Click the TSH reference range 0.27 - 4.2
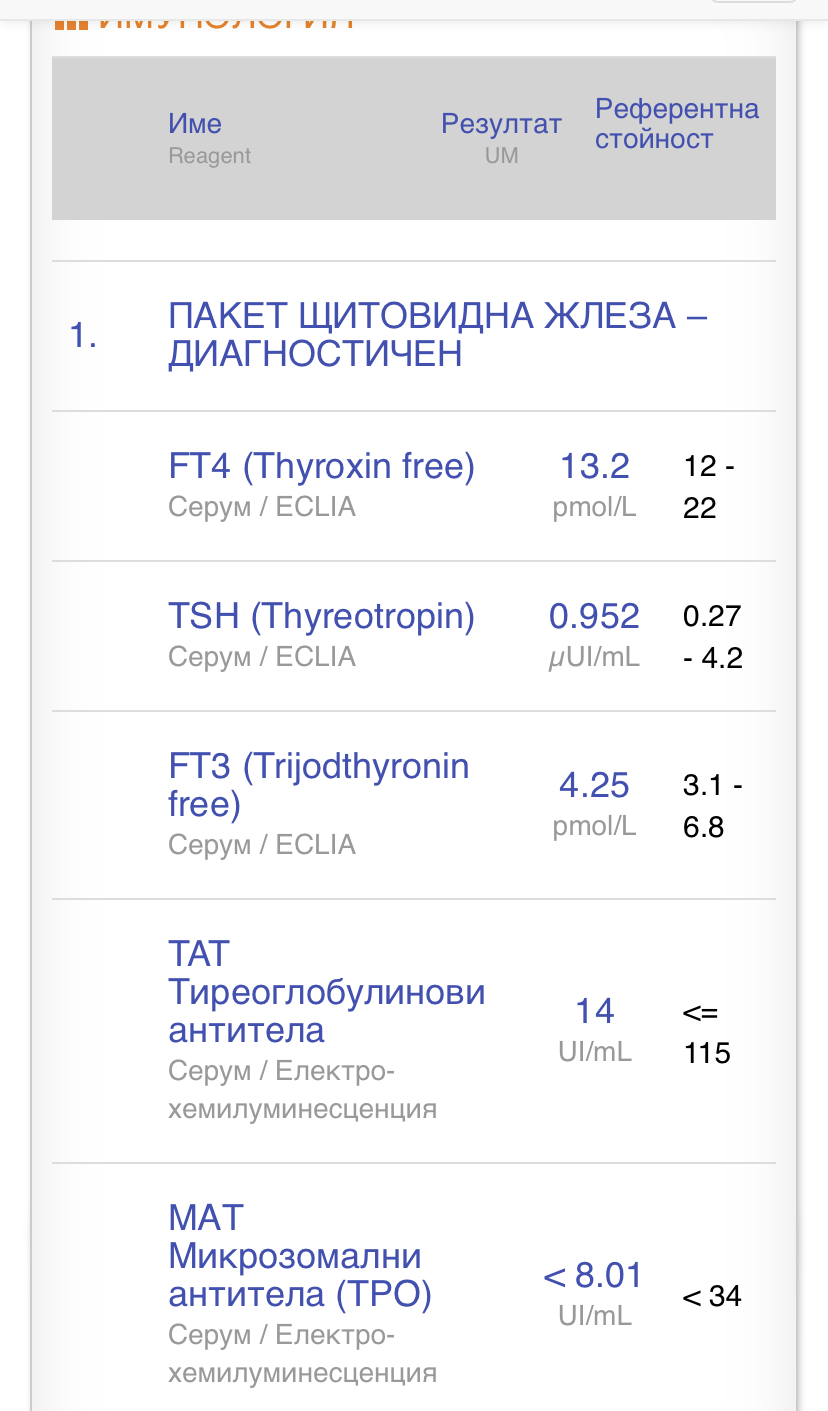 tap(712, 637)
